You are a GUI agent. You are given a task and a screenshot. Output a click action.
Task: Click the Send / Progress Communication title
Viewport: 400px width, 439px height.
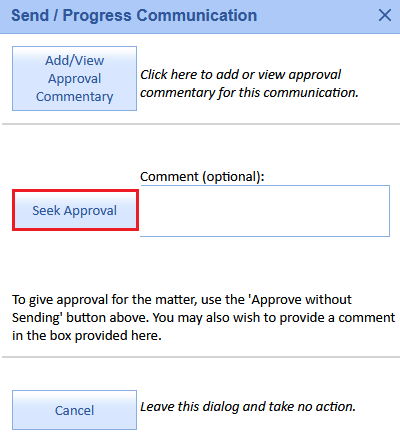(134, 16)
